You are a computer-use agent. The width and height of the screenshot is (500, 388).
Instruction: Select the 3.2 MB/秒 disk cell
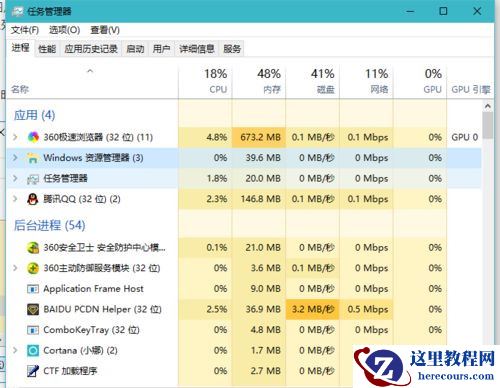[x=313, y=309]
